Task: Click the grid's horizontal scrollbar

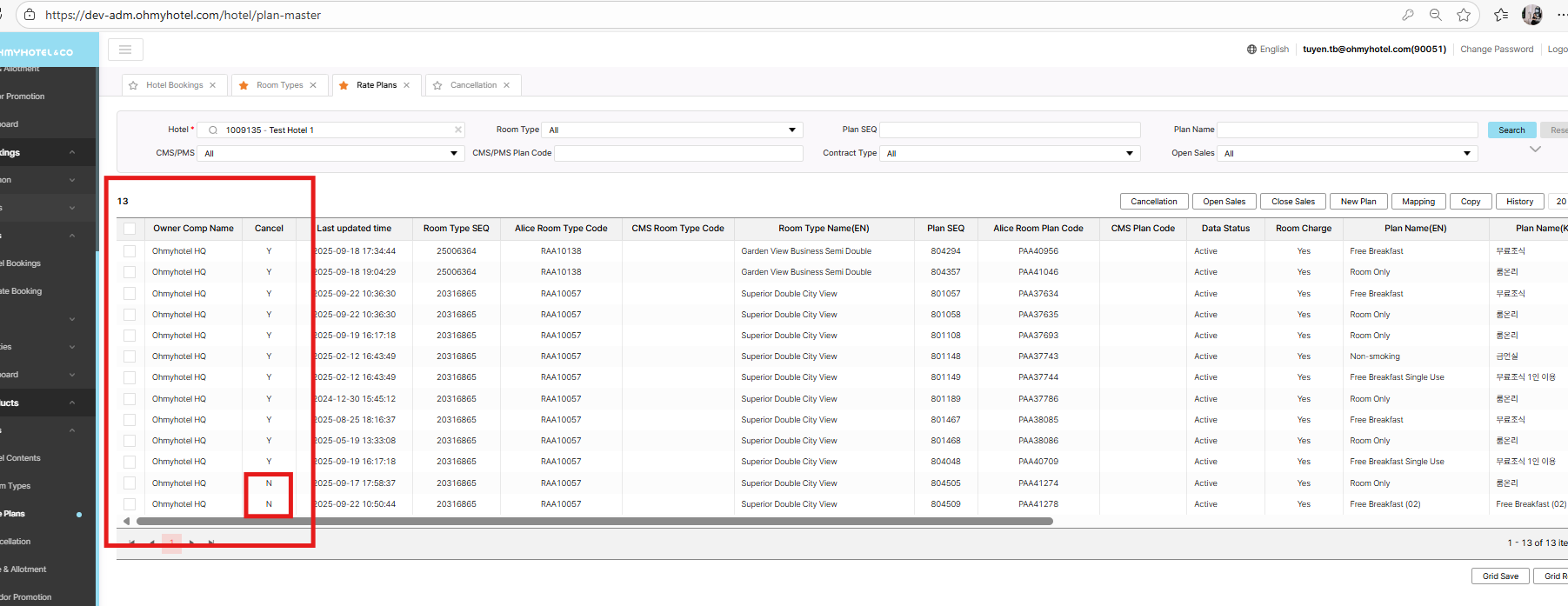Action: click(x=594, y=522)
